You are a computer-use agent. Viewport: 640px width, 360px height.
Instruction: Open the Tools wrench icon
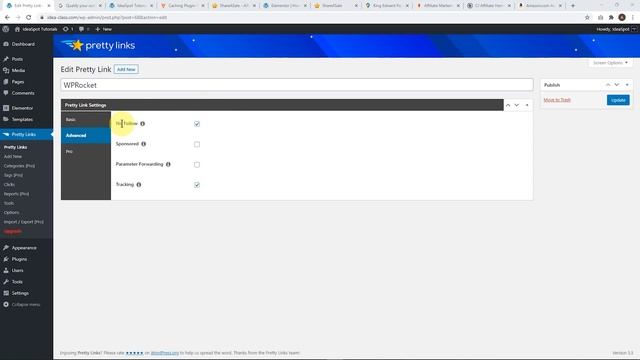point(6,282)
